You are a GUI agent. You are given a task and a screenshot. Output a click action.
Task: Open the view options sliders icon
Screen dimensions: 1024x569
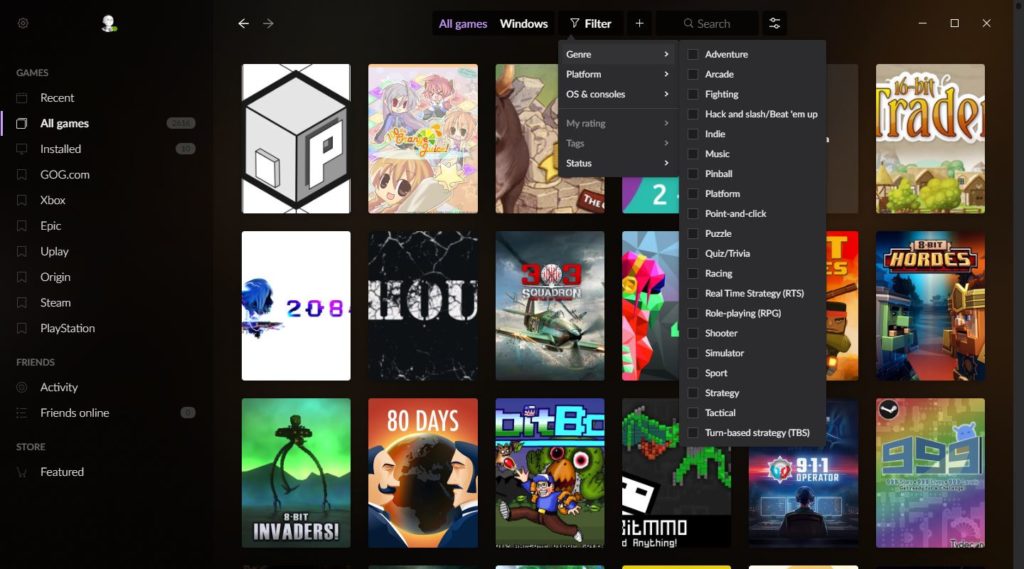(774, 23)
